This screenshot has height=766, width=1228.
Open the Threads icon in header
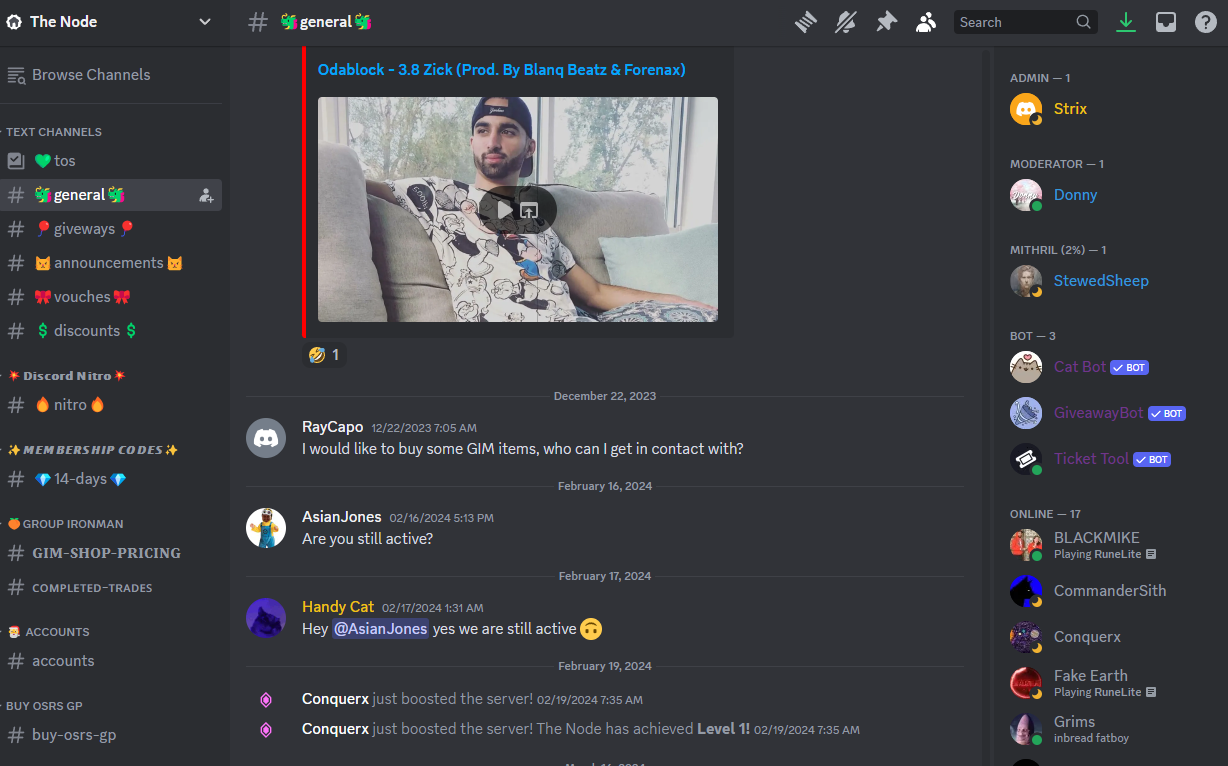(806, 22)
